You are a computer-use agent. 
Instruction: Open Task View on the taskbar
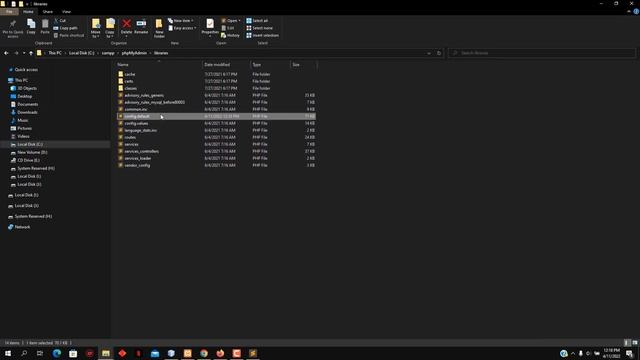tap(40, 353)
